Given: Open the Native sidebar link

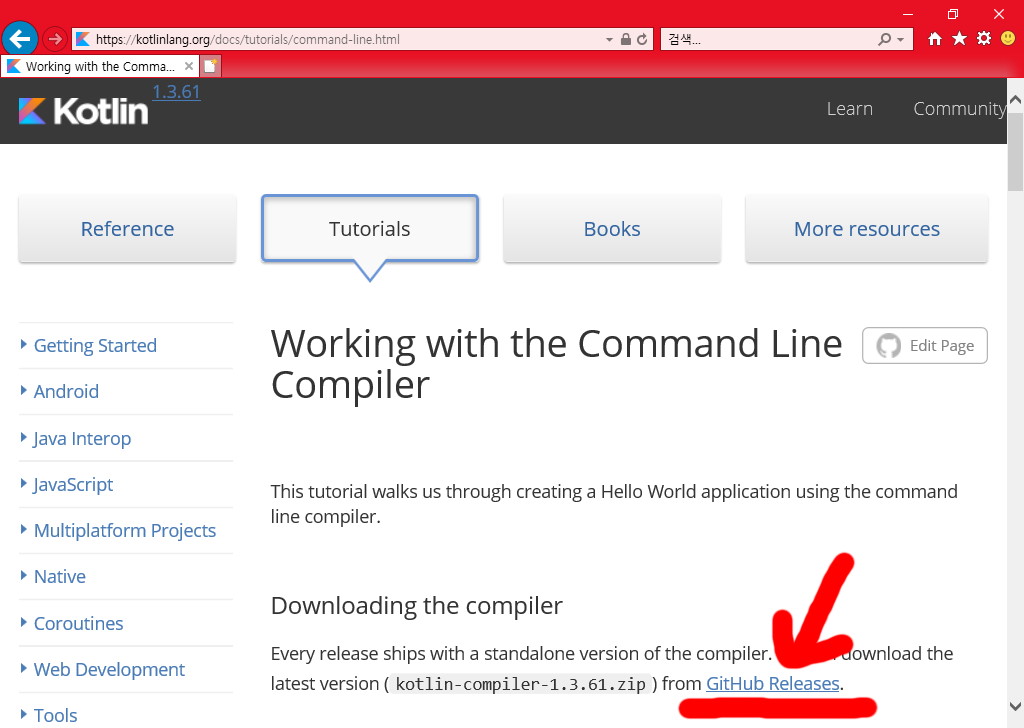Looking at the screenshot, I should (59, 577).
